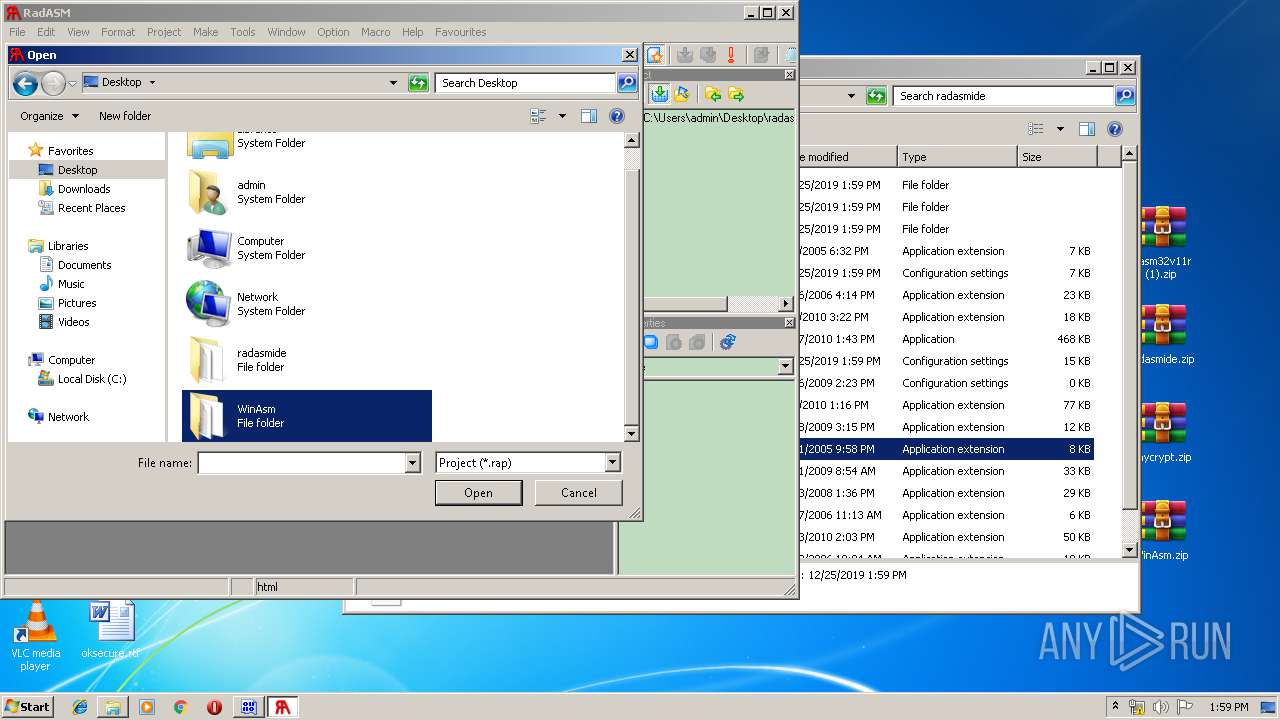1280x720 pixels.
Task: Launch Opera browser from taskbar
Action: coord(214,707)
